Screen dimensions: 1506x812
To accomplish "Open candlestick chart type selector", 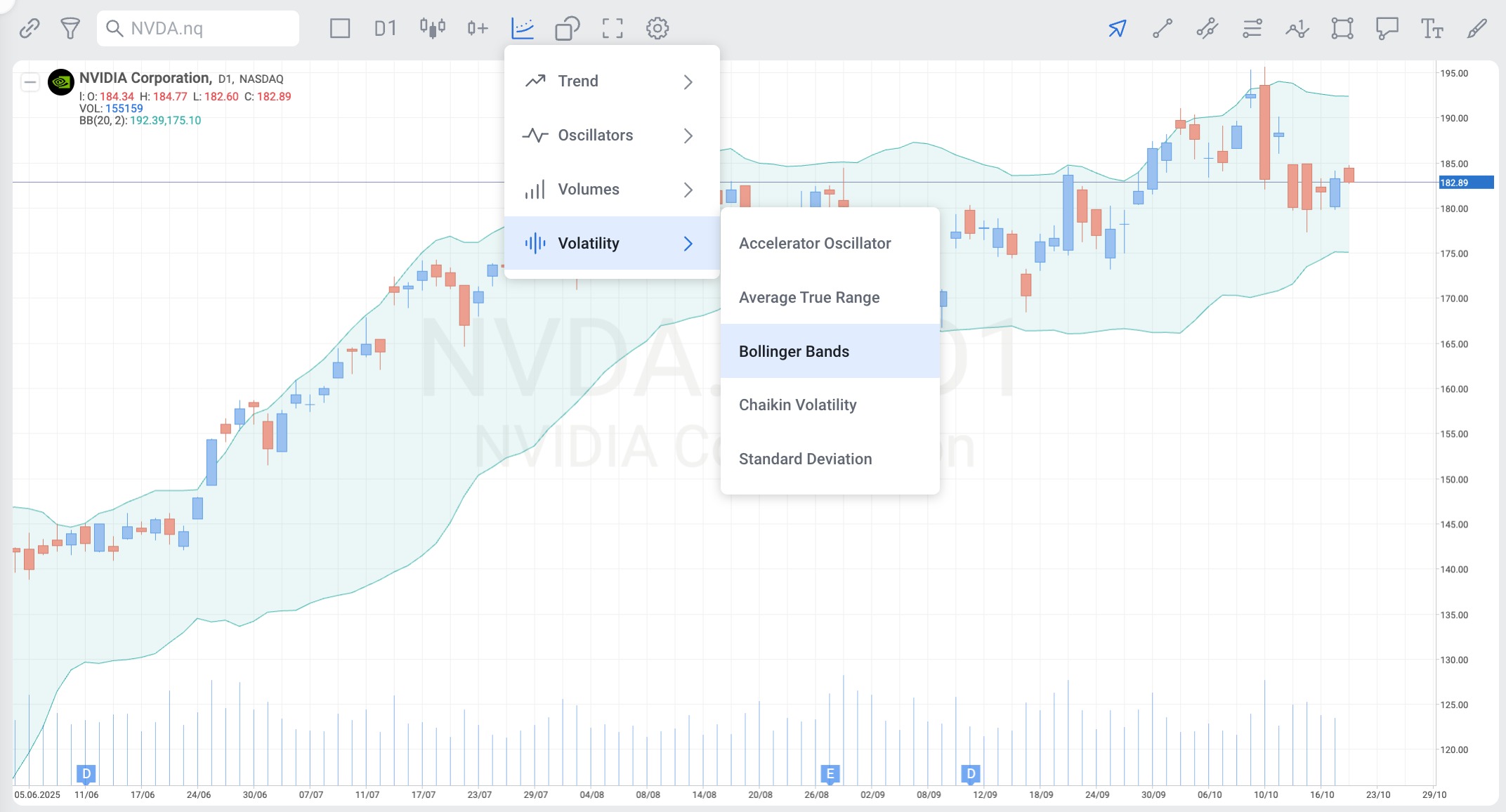I will pyautogui.click(x=432, y=28).
